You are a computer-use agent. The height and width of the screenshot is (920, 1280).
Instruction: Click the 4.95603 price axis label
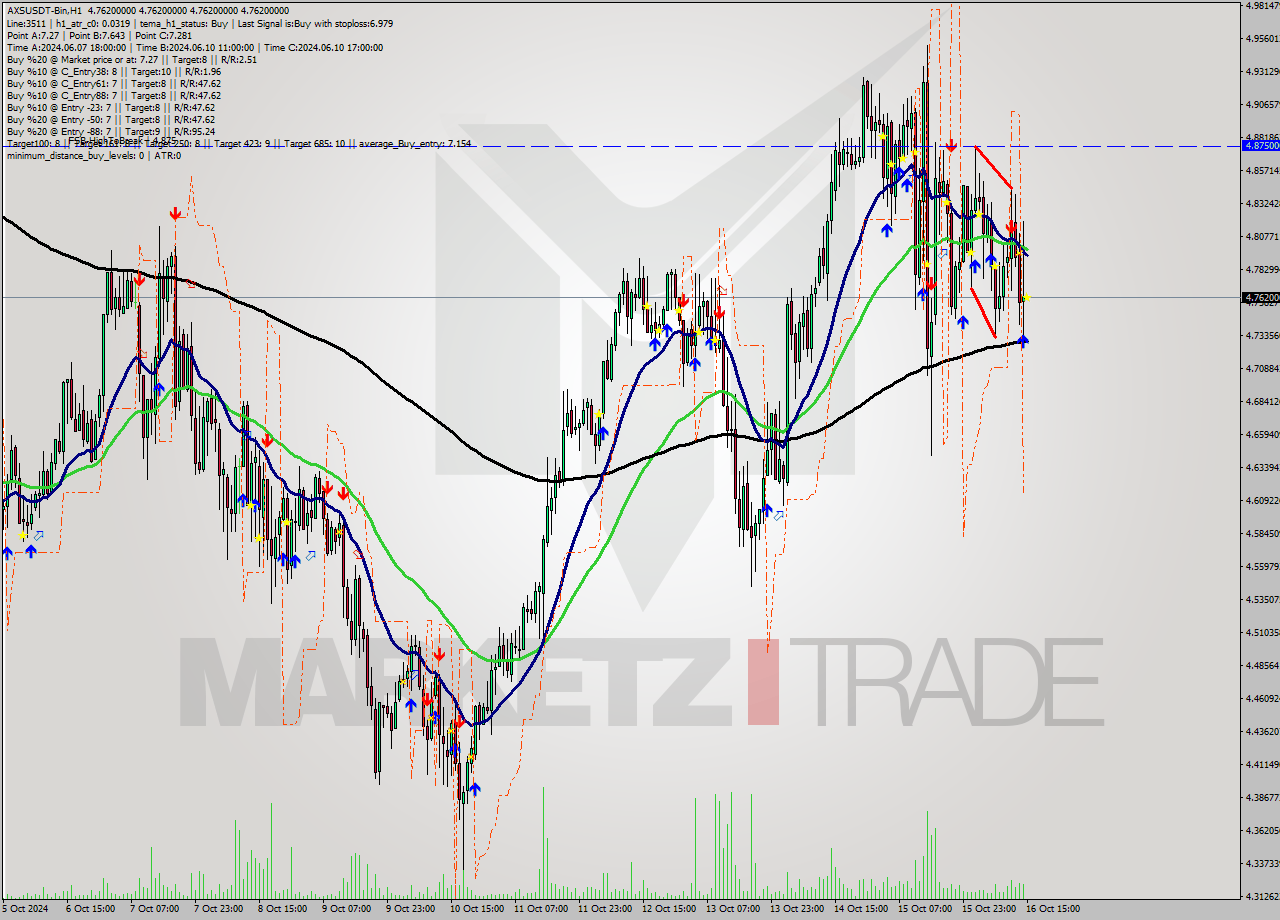click(x=1261, y=38)
